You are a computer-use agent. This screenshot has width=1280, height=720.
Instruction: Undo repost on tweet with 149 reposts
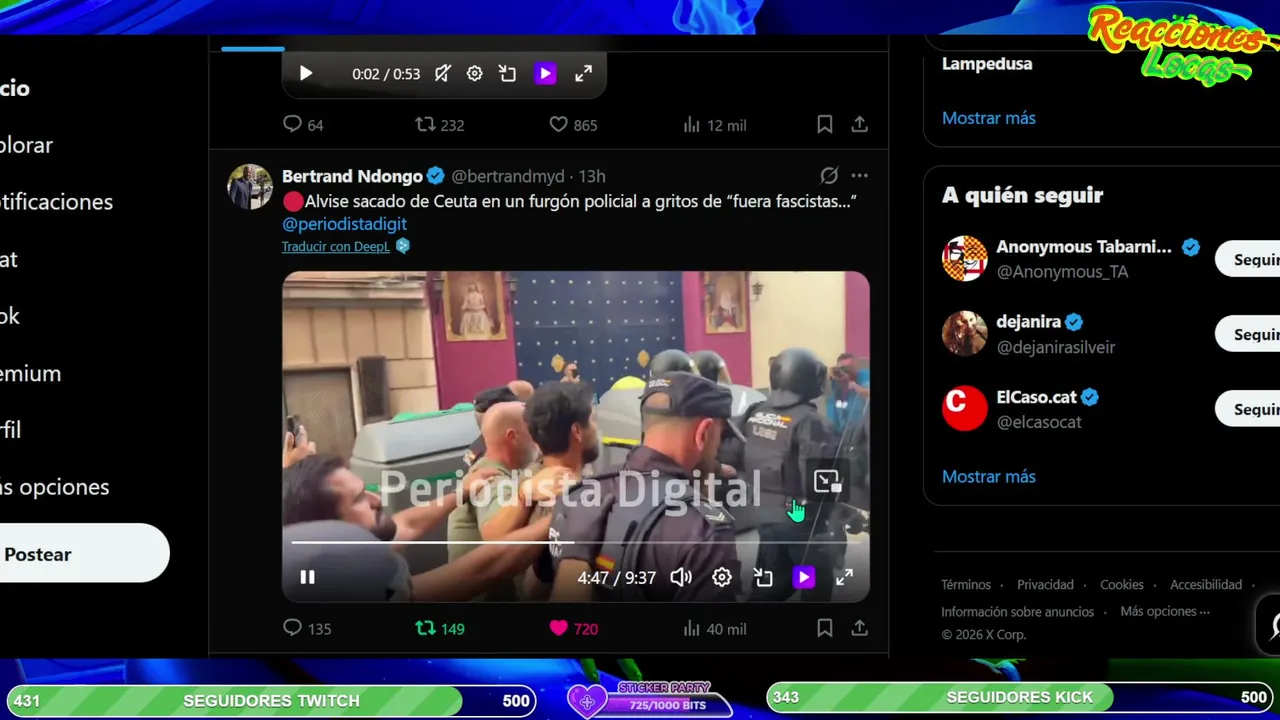point(440,628)
